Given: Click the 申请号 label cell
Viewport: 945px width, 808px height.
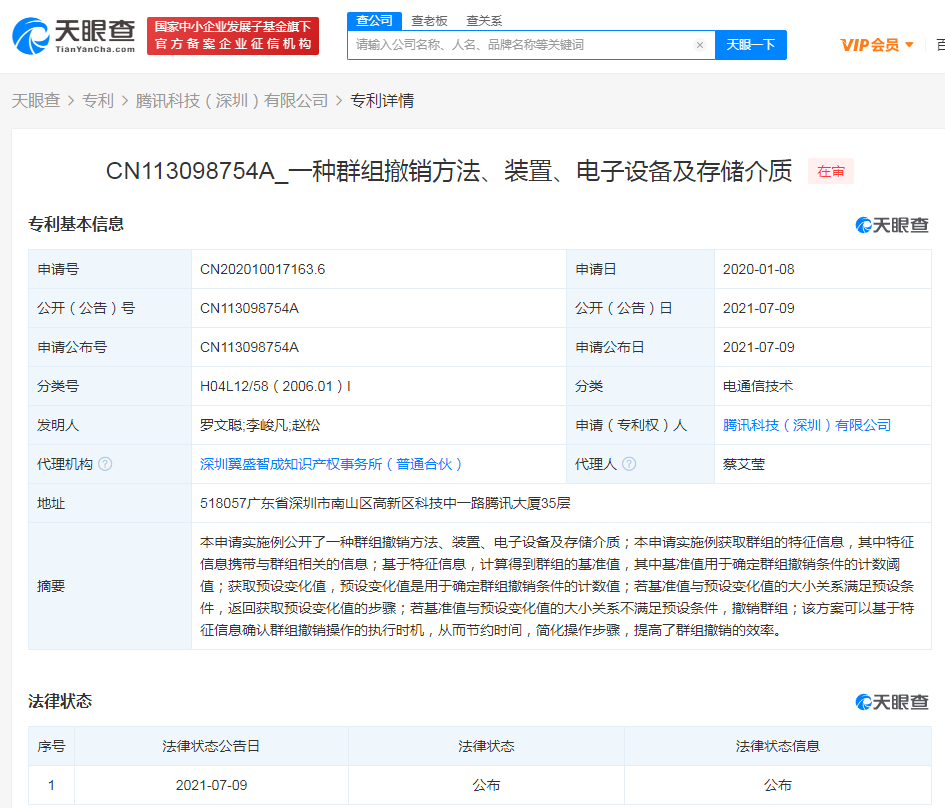Looking at the screenshot, I should (110, 269).
